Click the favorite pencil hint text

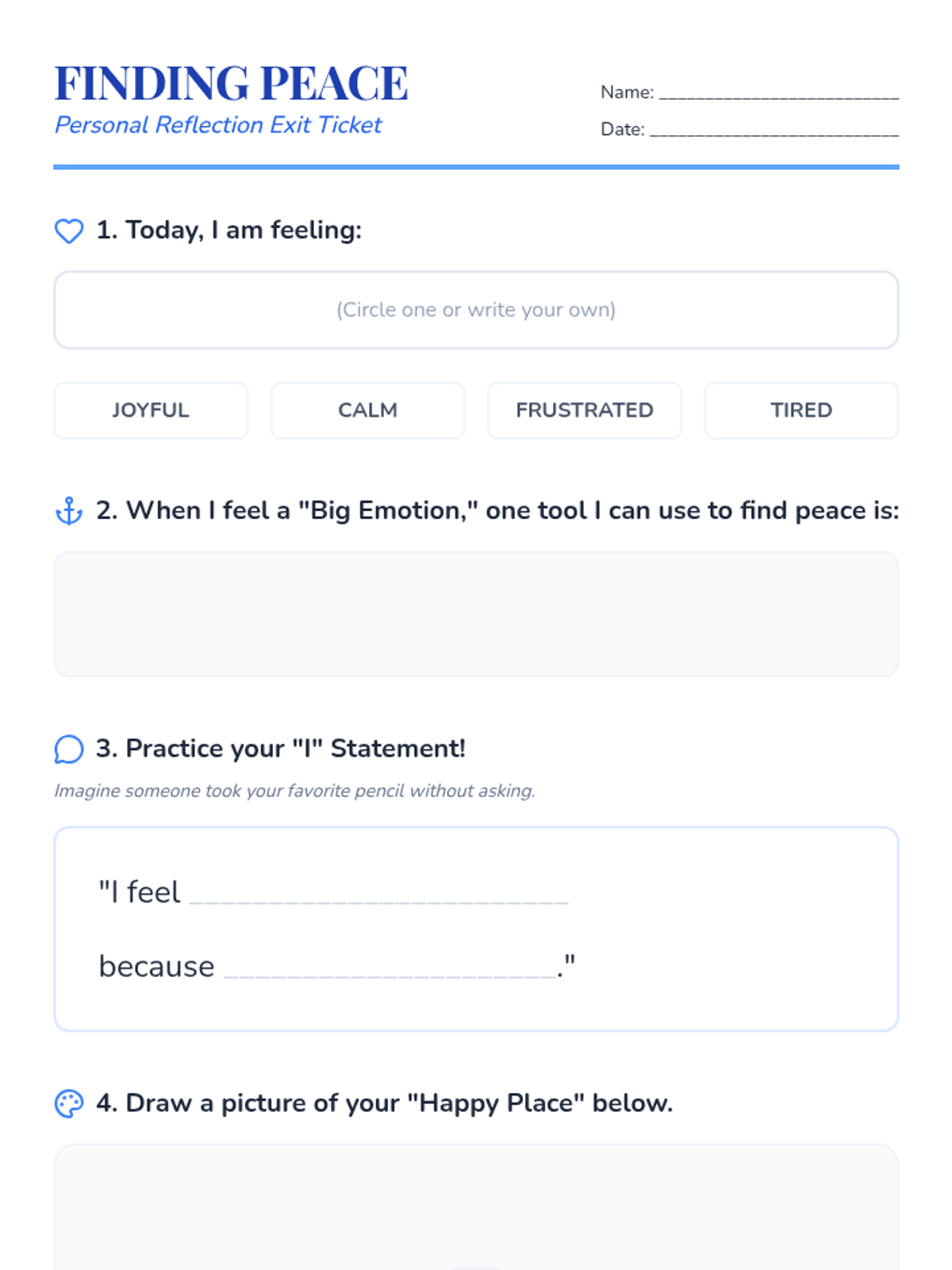294,791
